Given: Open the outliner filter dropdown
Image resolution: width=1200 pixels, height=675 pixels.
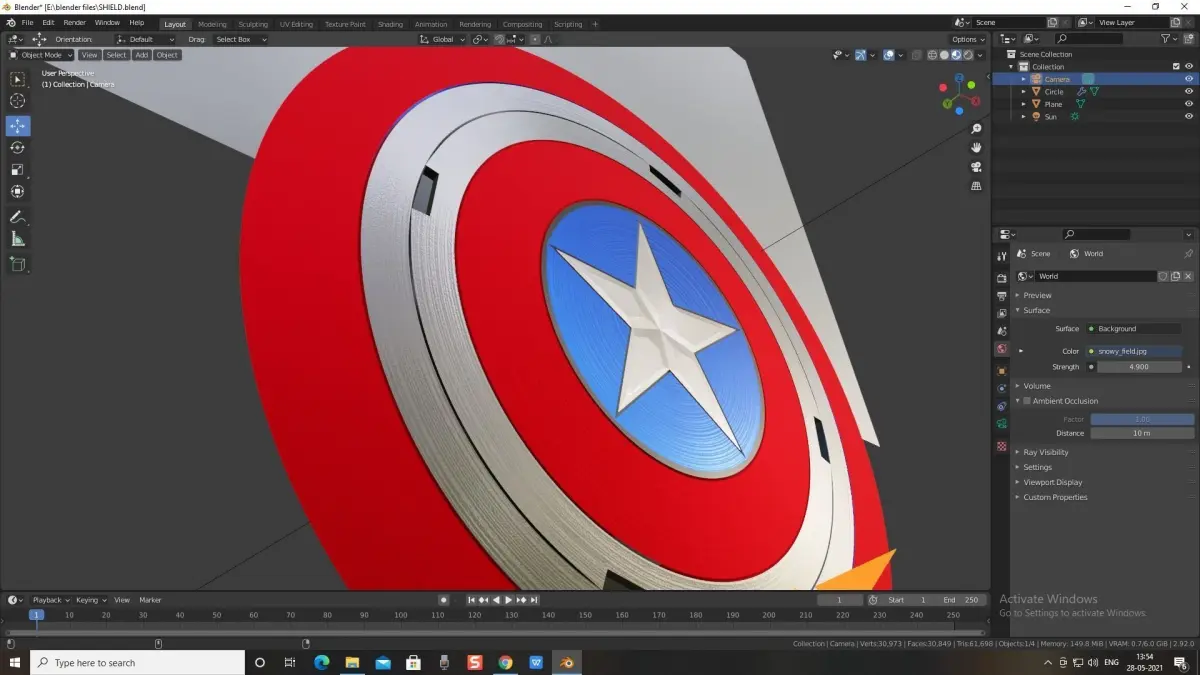Looking at the screenshot, I should 1169,39.
